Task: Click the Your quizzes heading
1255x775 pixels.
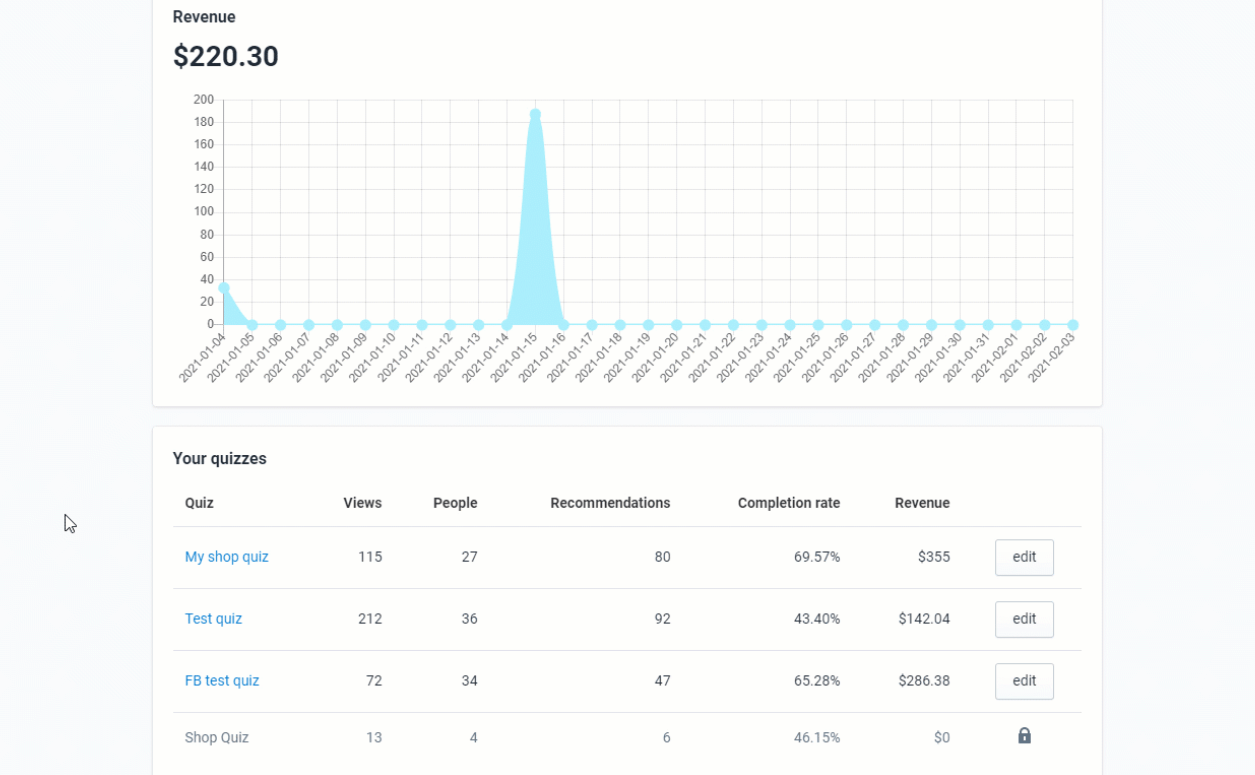Action: click(x=220, y=458)
